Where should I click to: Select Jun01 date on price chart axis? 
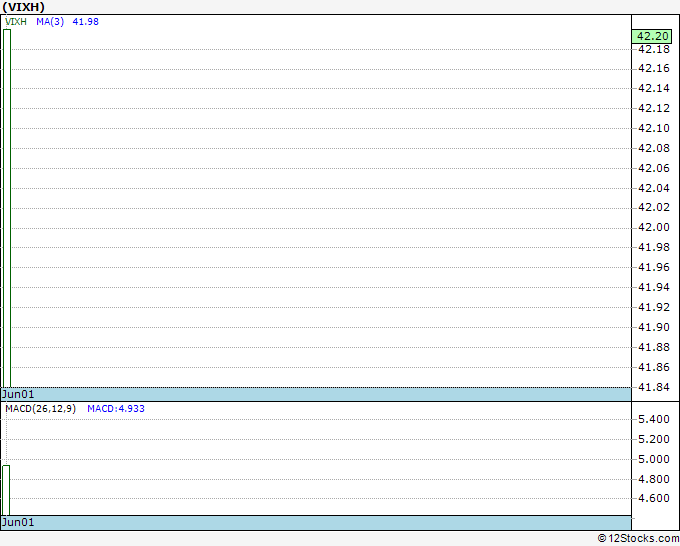[18, 394]
